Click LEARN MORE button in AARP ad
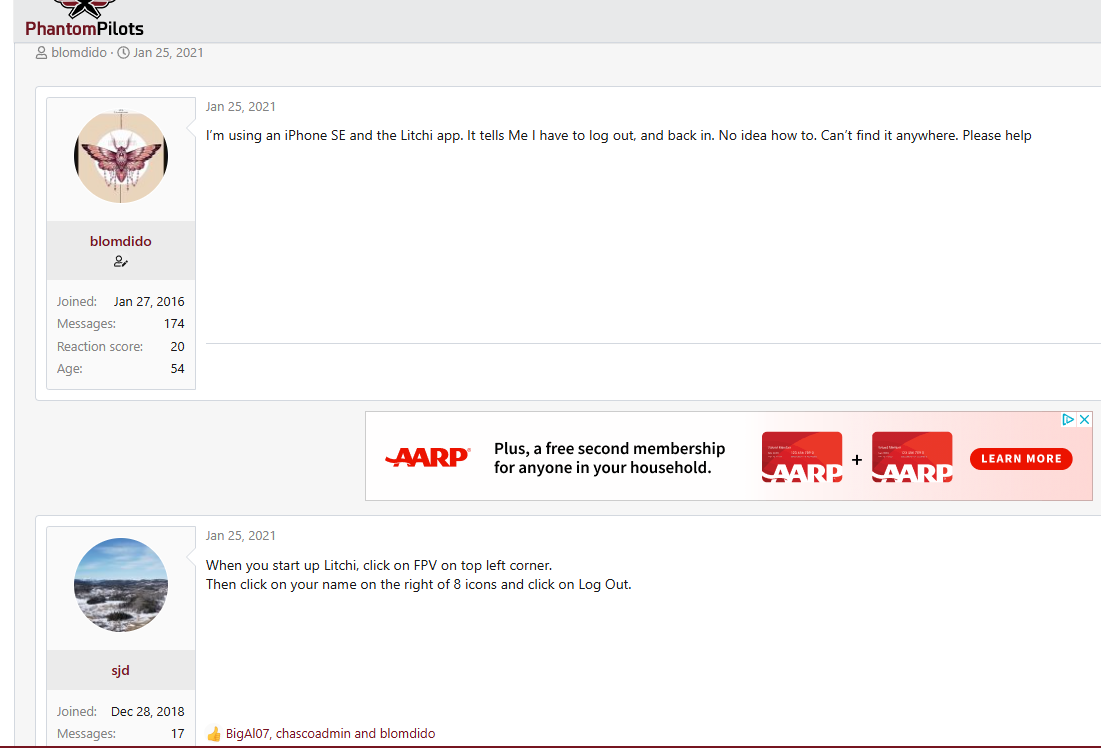 [1021, 459]
